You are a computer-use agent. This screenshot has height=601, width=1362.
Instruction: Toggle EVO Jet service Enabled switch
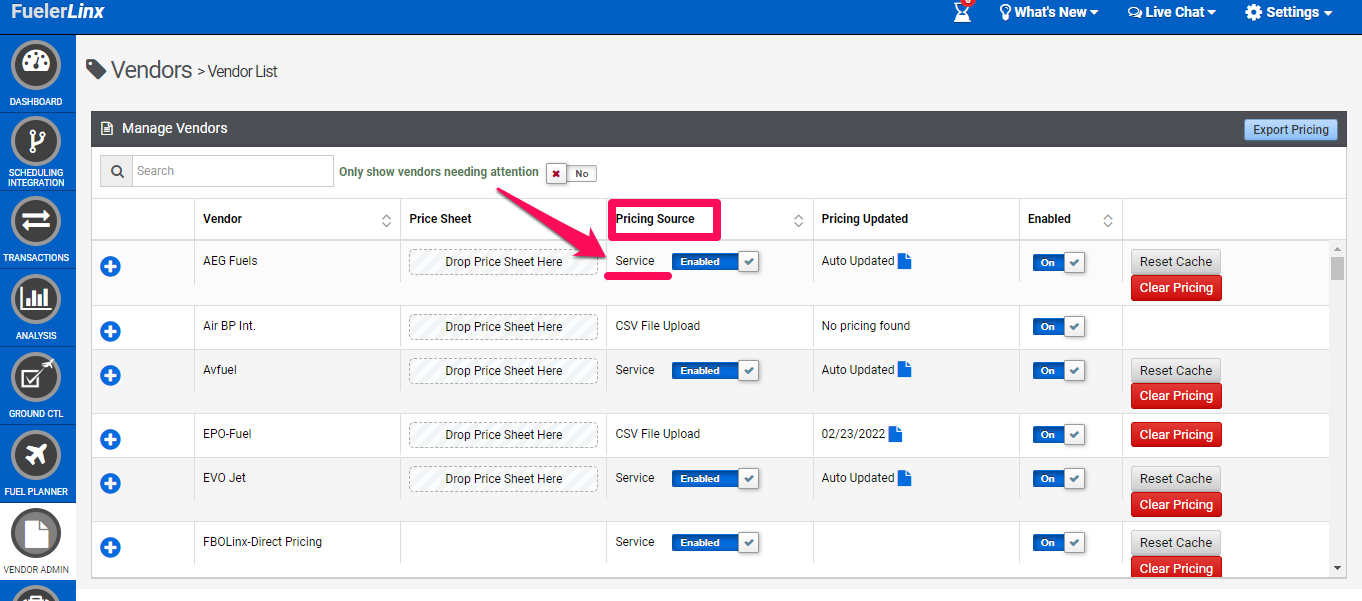coord(715,479)
